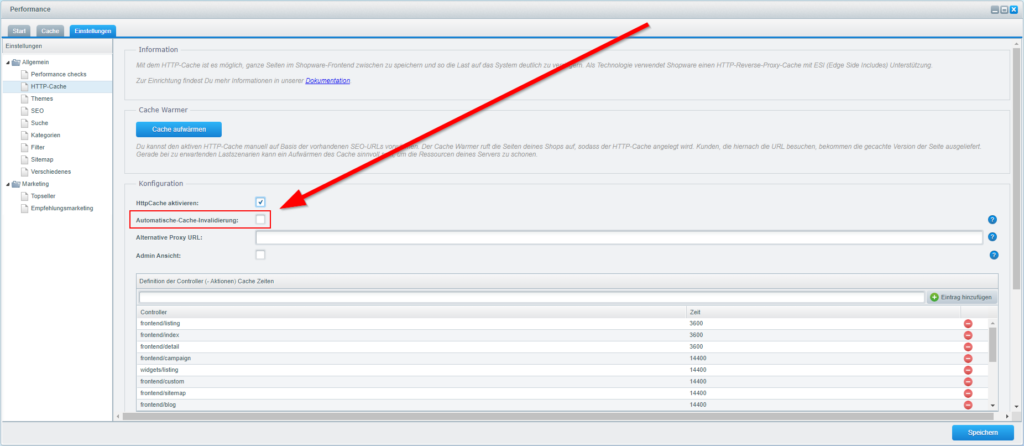Disable the HttpCache aktivieren checkbox
Viewport: 1024px width, 446px height.
(x=260, y=202)
